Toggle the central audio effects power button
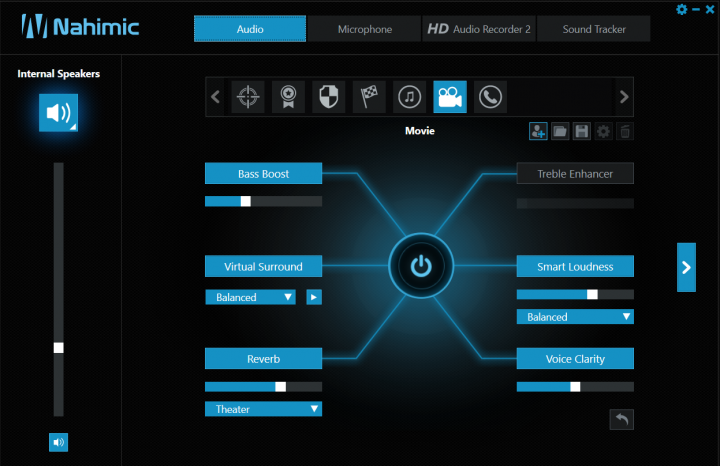 click(x=421, y=266)
